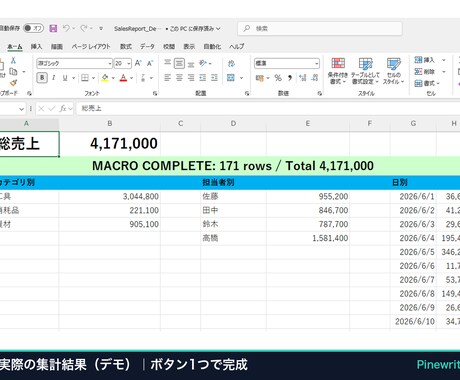Align cell content to top
460x380 pixels.
168,63
